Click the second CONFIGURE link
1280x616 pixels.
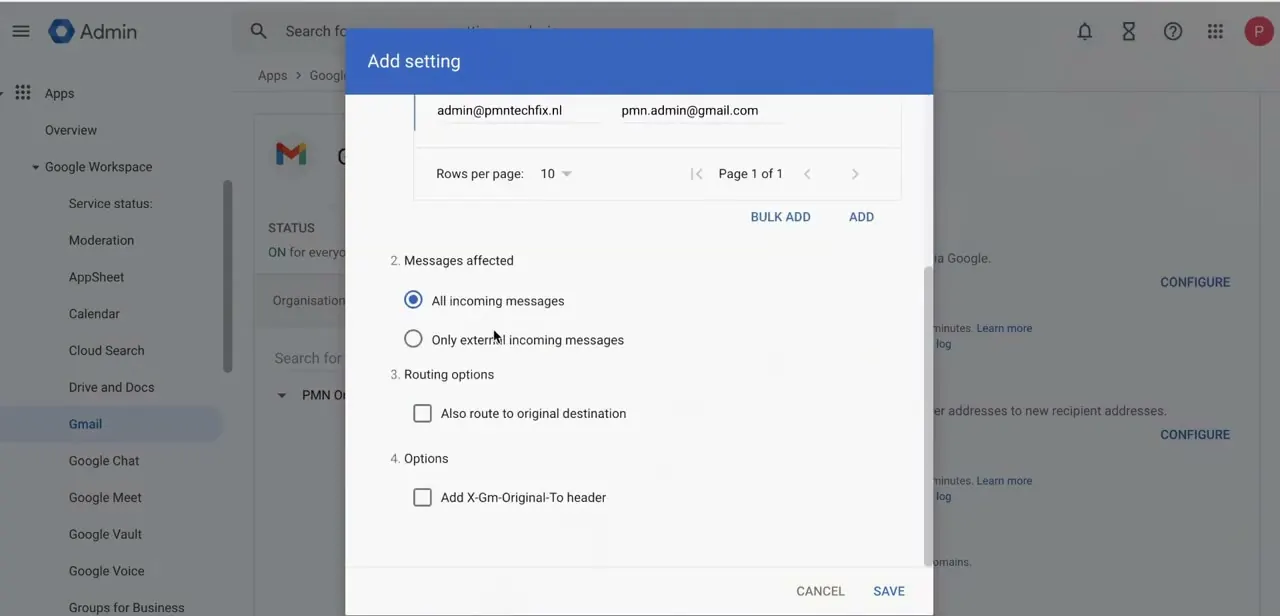[1195, 434]
